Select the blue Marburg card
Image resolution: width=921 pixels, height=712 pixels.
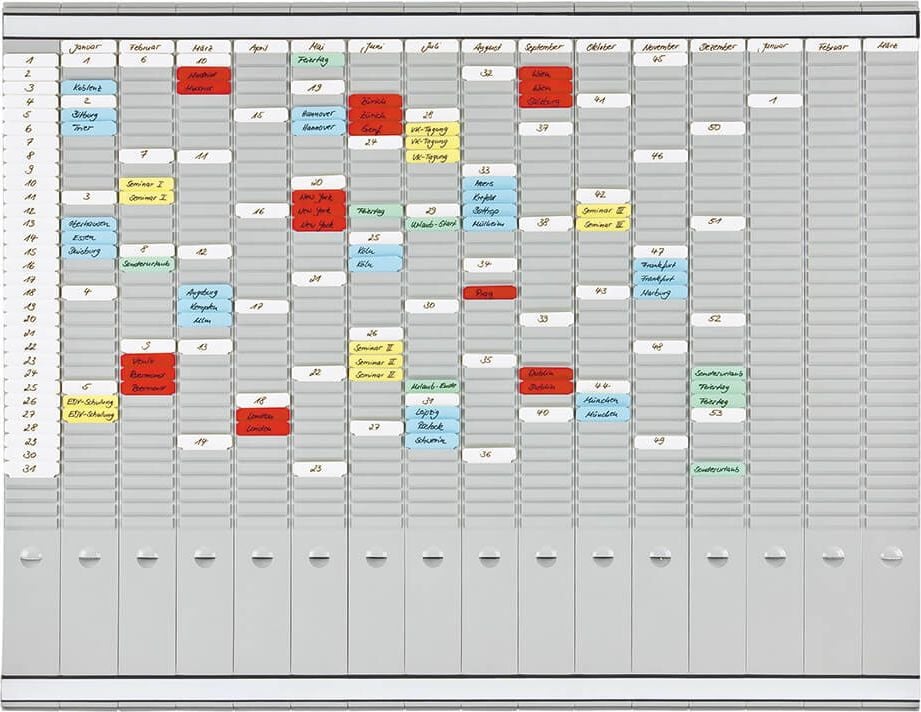(x=660, y=292)
